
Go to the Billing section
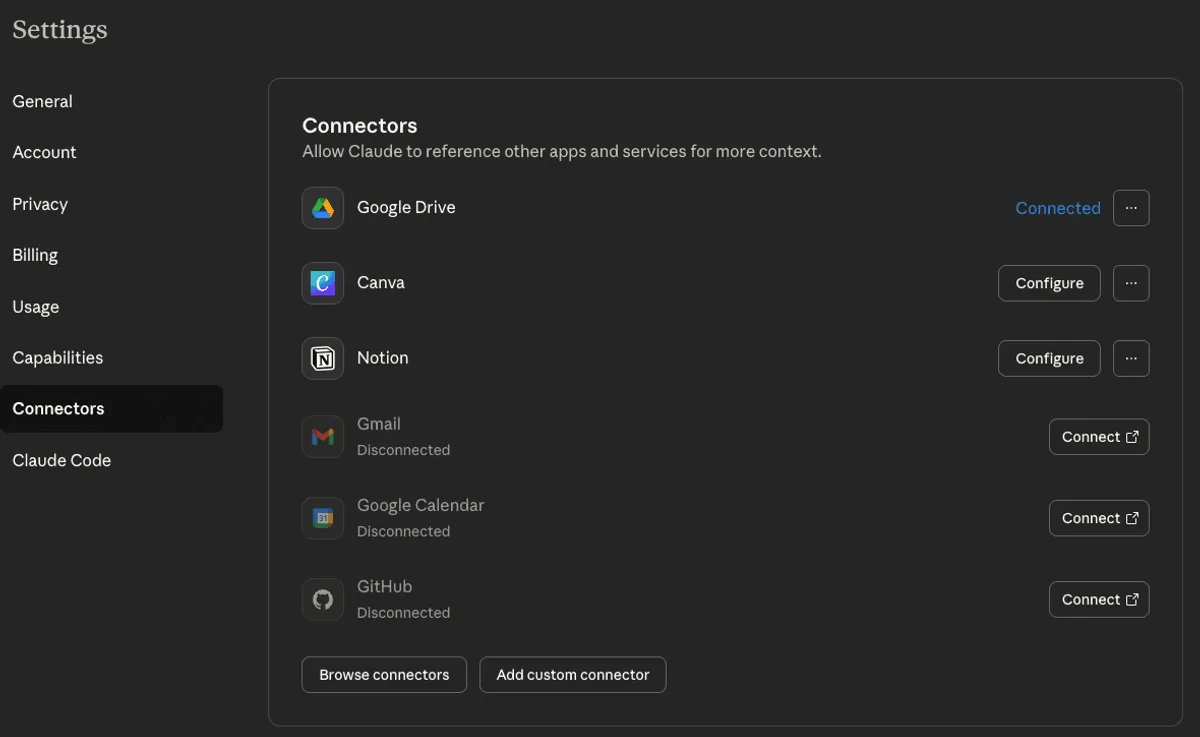35,254
